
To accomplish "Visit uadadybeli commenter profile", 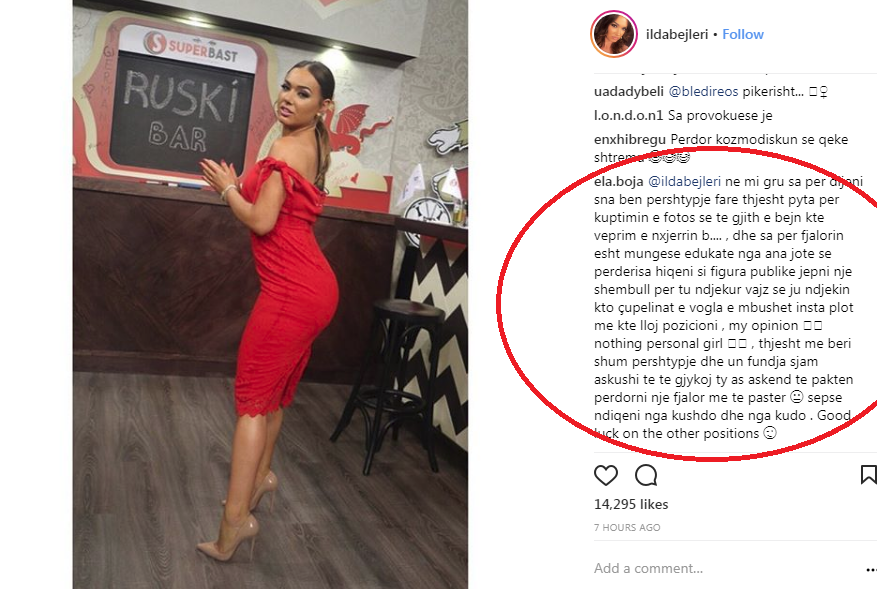I will (x=629, y=91).
